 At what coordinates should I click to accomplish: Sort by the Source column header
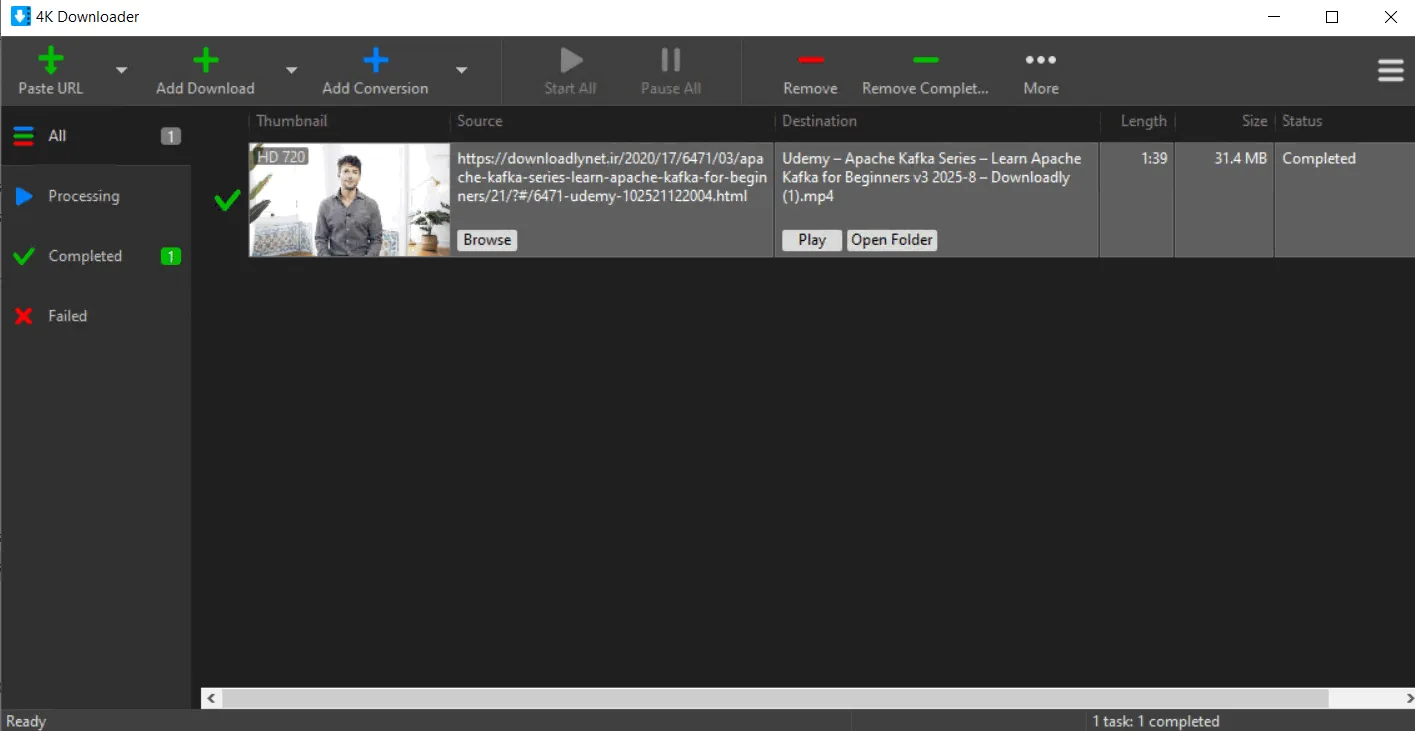611,121
